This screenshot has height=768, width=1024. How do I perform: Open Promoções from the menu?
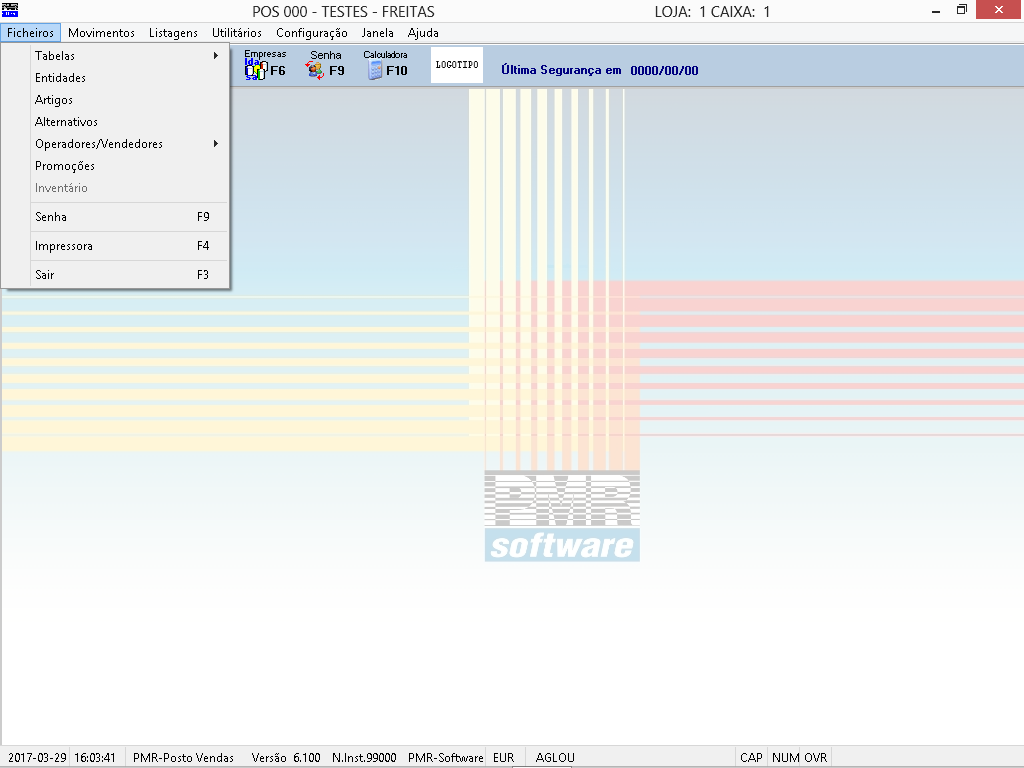tap(65, 166)
